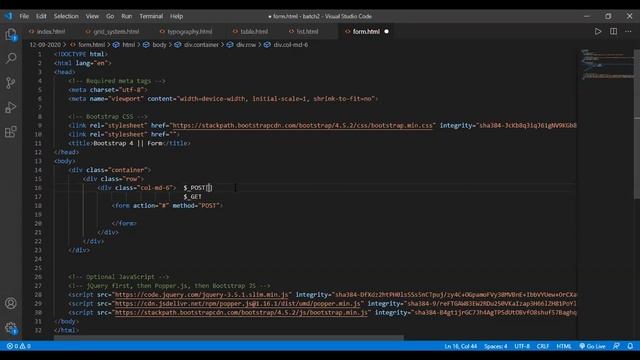This screenshot has width=640, height=360.
Task: Open the Go menu
Action: coord(110,16)
